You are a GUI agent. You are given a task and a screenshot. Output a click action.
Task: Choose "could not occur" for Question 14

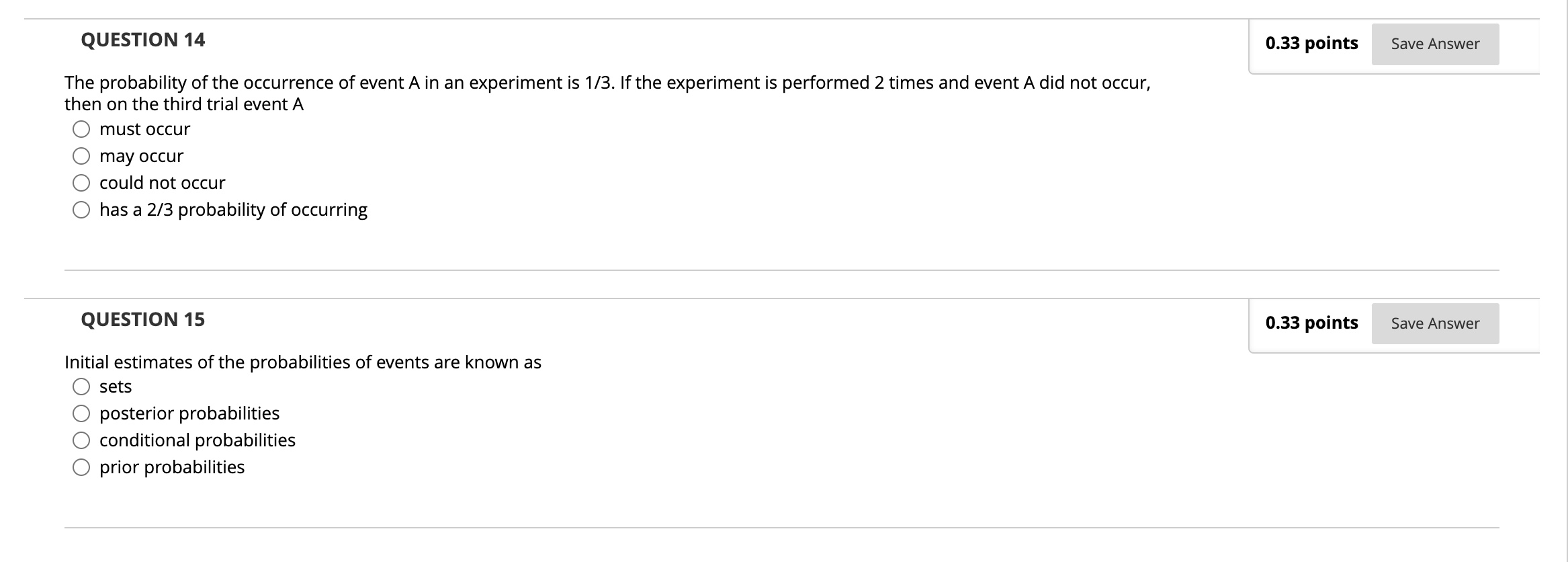coord(81,182)
